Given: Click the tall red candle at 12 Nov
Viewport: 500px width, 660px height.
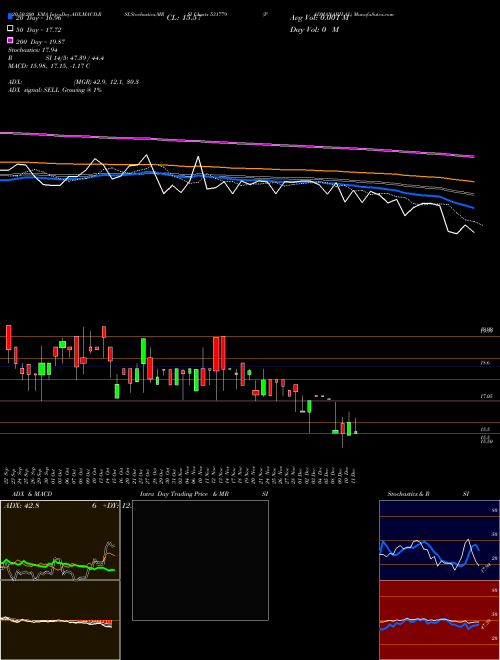Looking at the screenshot, I should (216, 354).
